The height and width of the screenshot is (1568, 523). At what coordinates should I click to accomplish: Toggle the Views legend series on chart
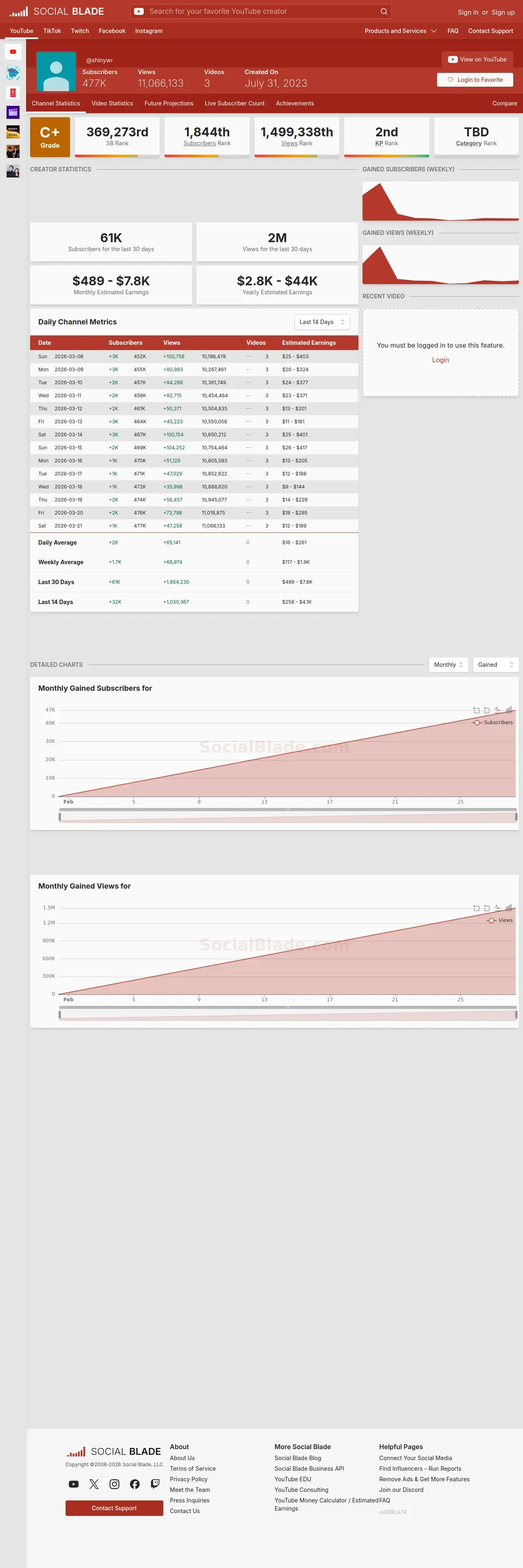500,920
